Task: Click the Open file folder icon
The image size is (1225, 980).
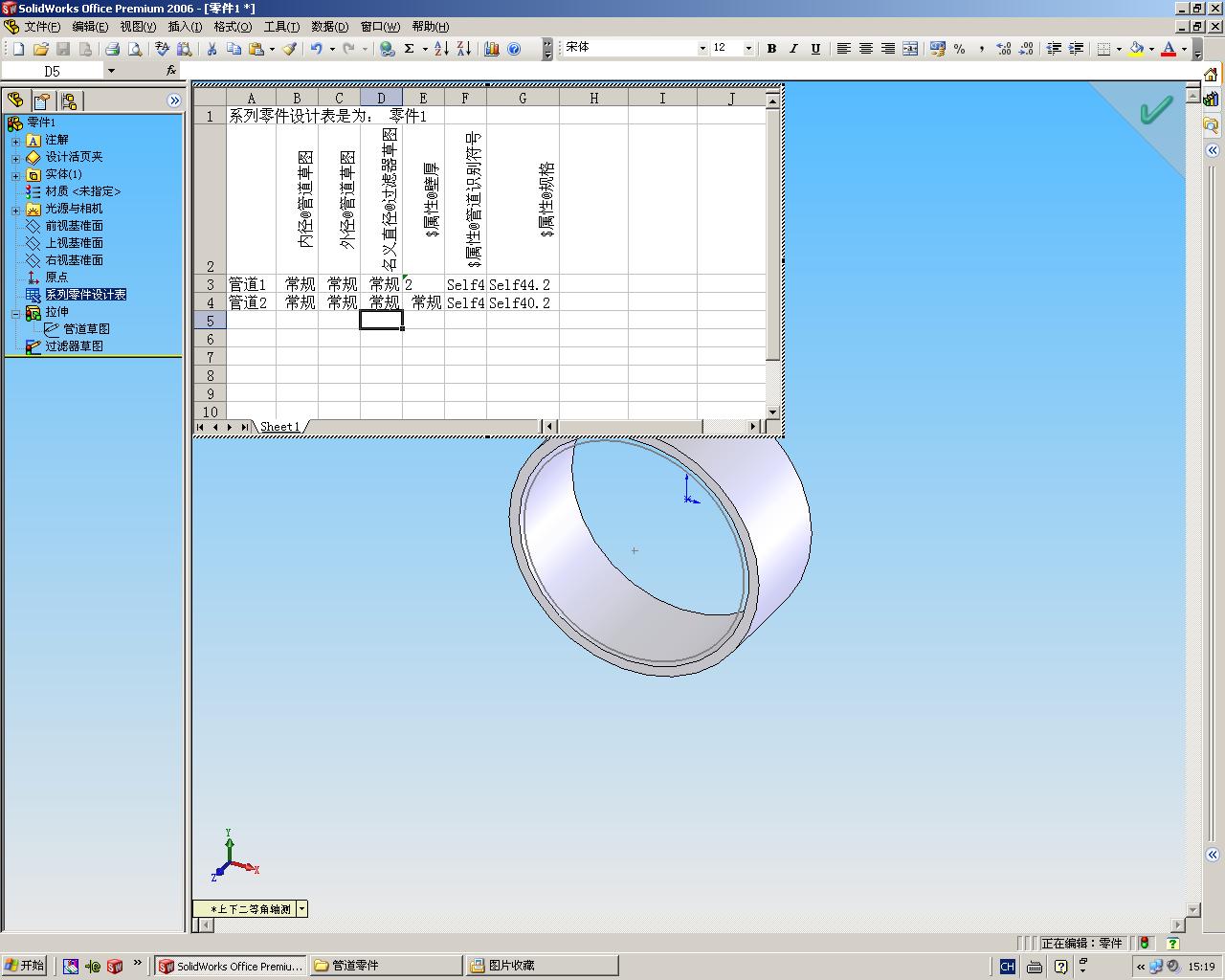Action: pos(40,49)
